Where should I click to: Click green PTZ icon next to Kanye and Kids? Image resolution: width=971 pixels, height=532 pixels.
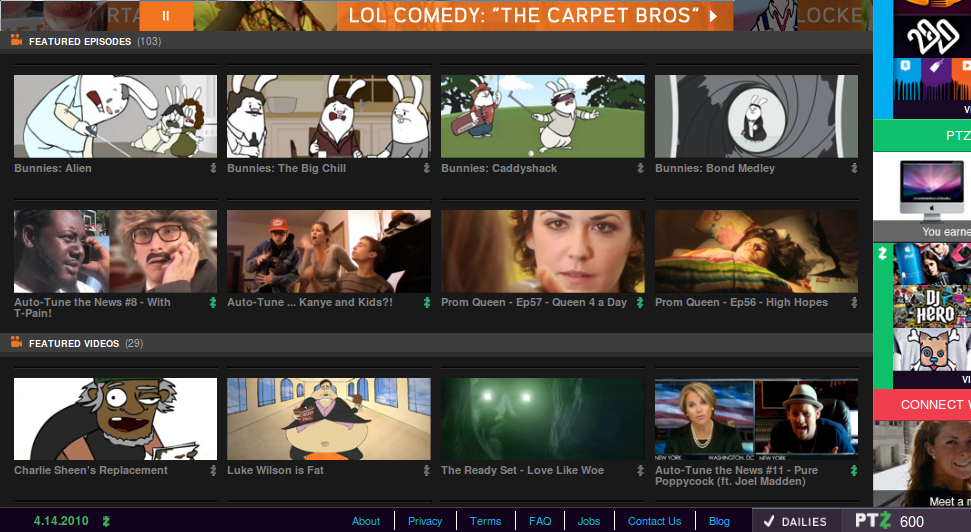(427, 302)
